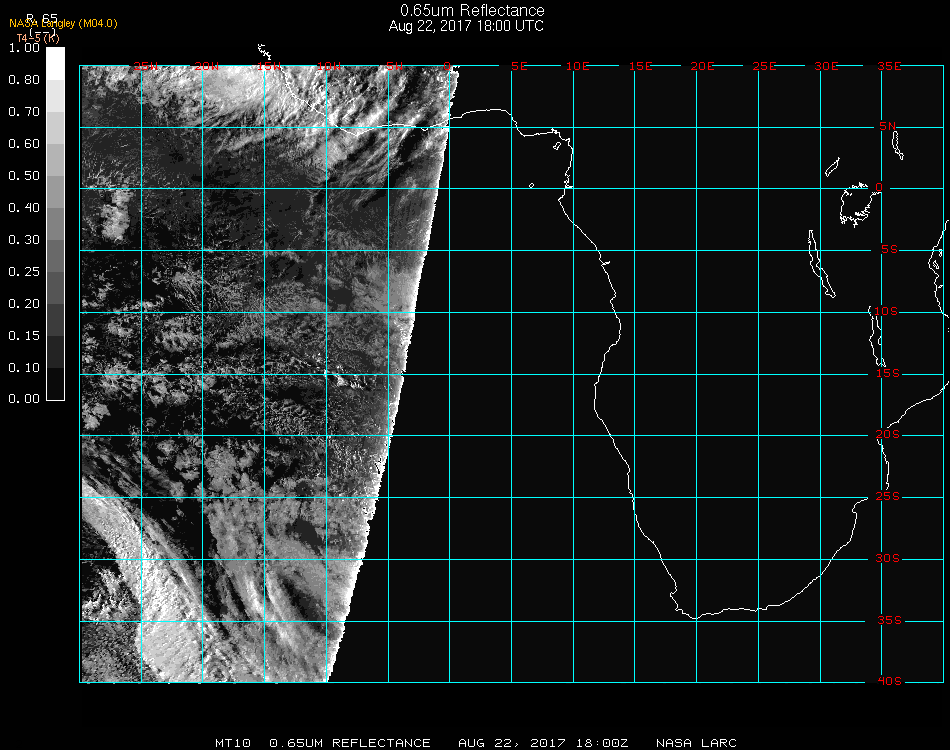Click the '25W' longitude label
This screenshot has height=750, width=950.
pyautogui.click(x=145, y=66)
